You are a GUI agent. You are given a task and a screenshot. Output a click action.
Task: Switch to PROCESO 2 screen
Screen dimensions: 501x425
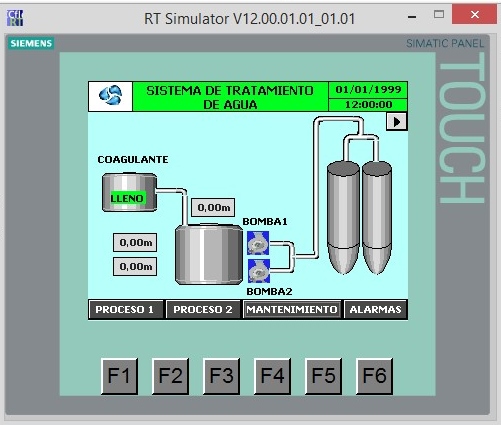[203, 310]
